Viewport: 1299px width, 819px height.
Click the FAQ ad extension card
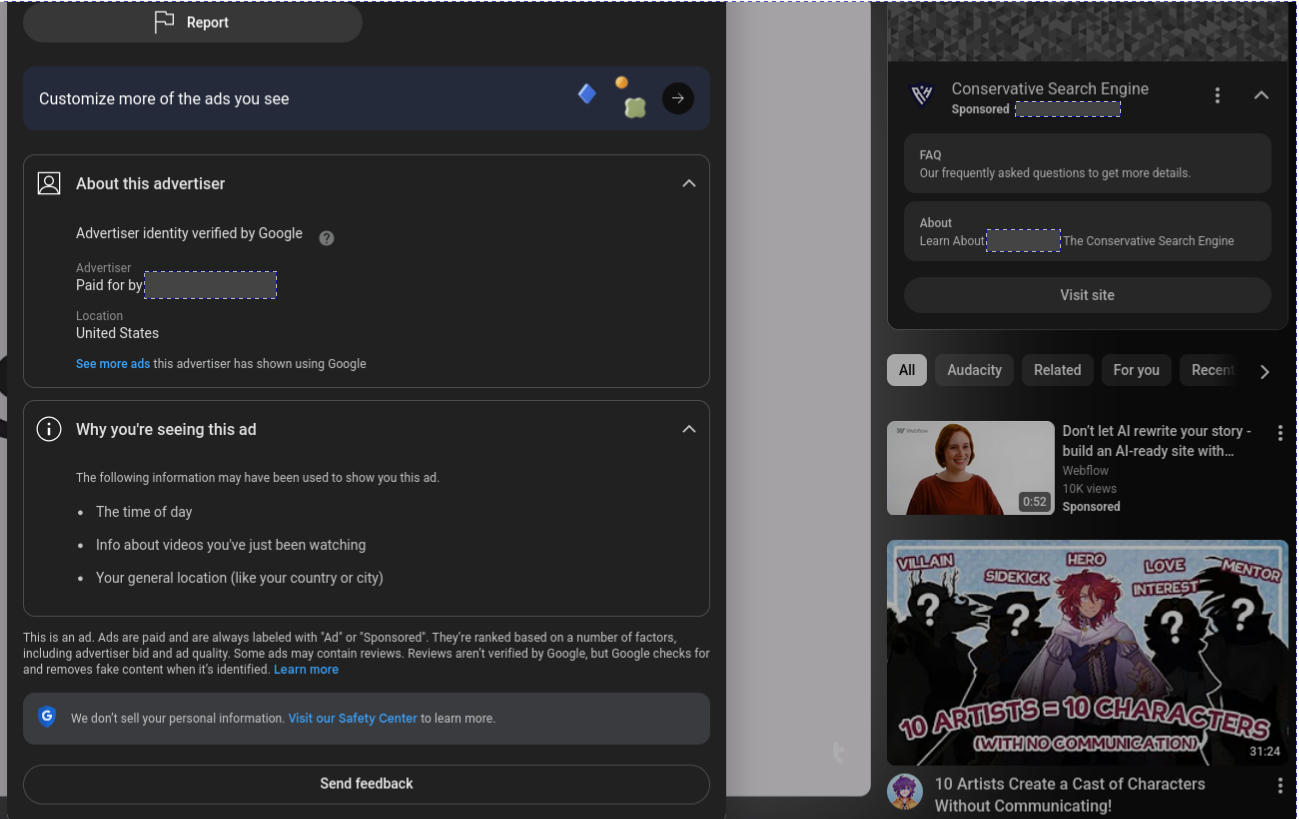tap(1087, 164)
